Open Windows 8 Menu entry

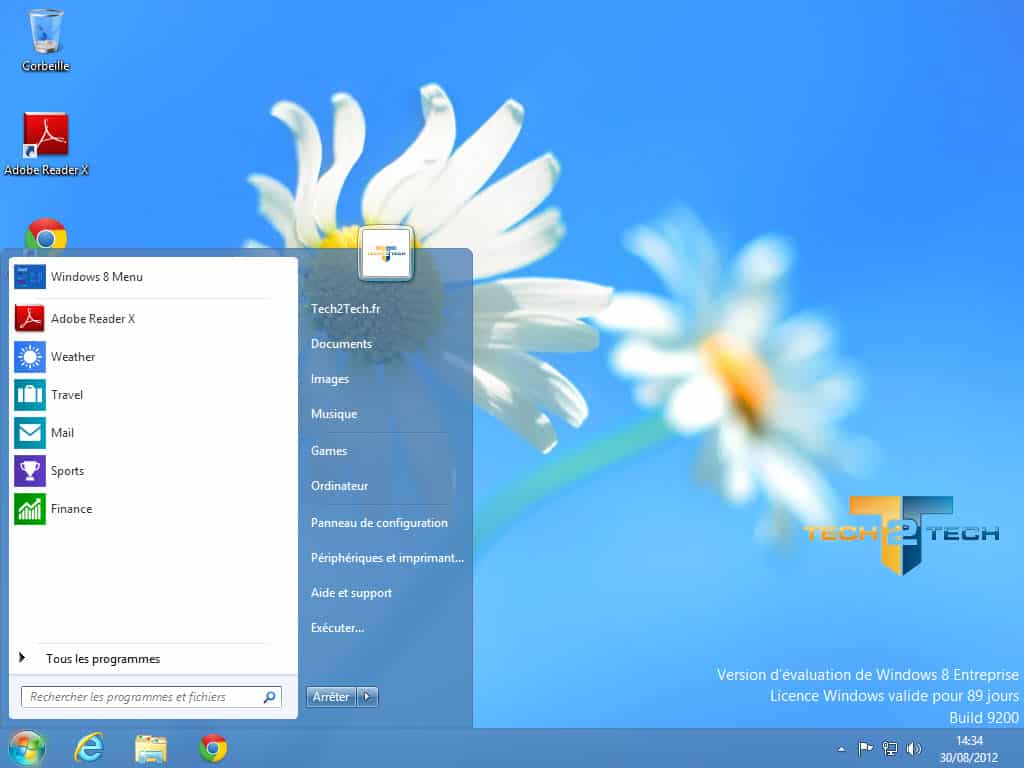(96, 277)
